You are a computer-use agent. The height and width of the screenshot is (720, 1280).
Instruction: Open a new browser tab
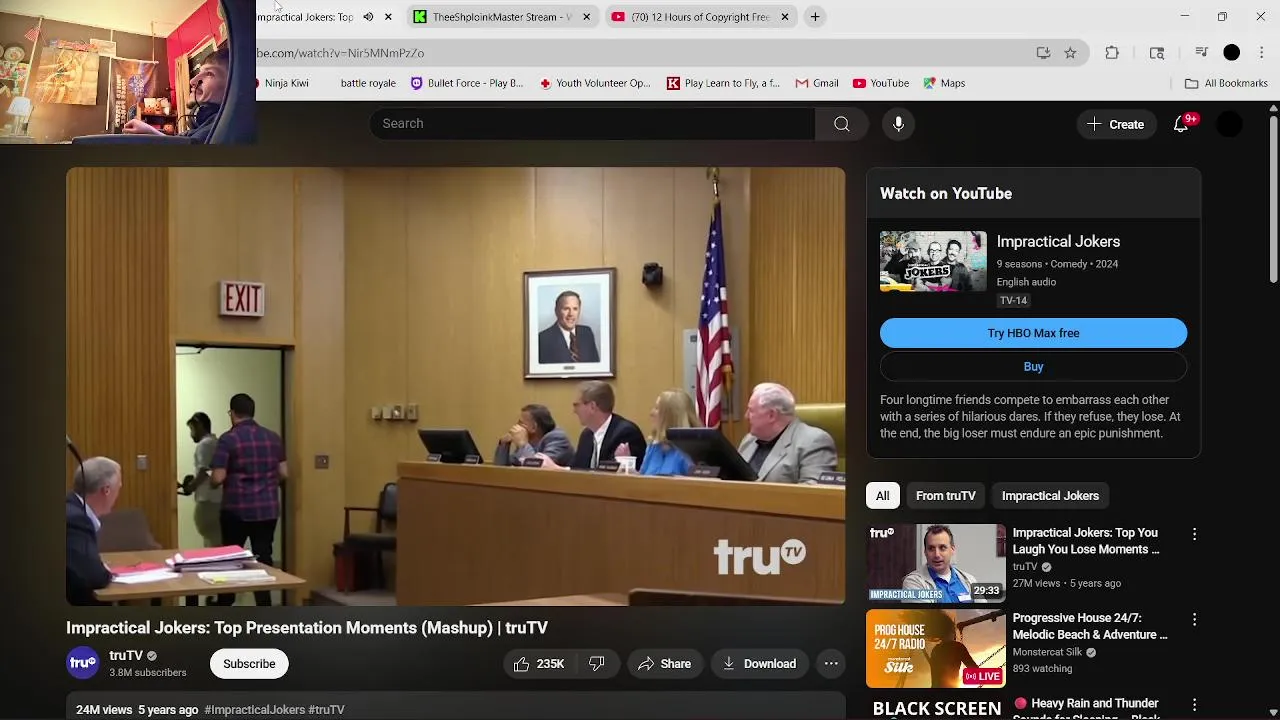click(815, 17)
